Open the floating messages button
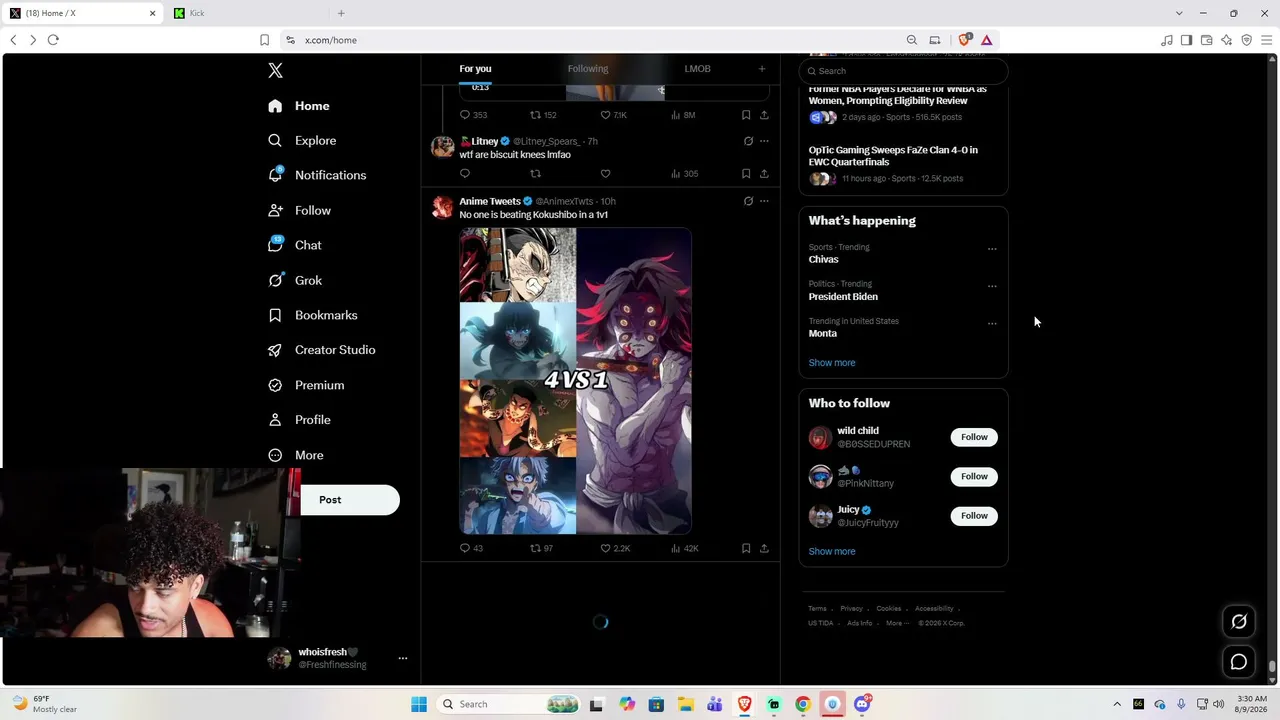The width and height of the screenshot is (1280, 720). coord(1239,662)
